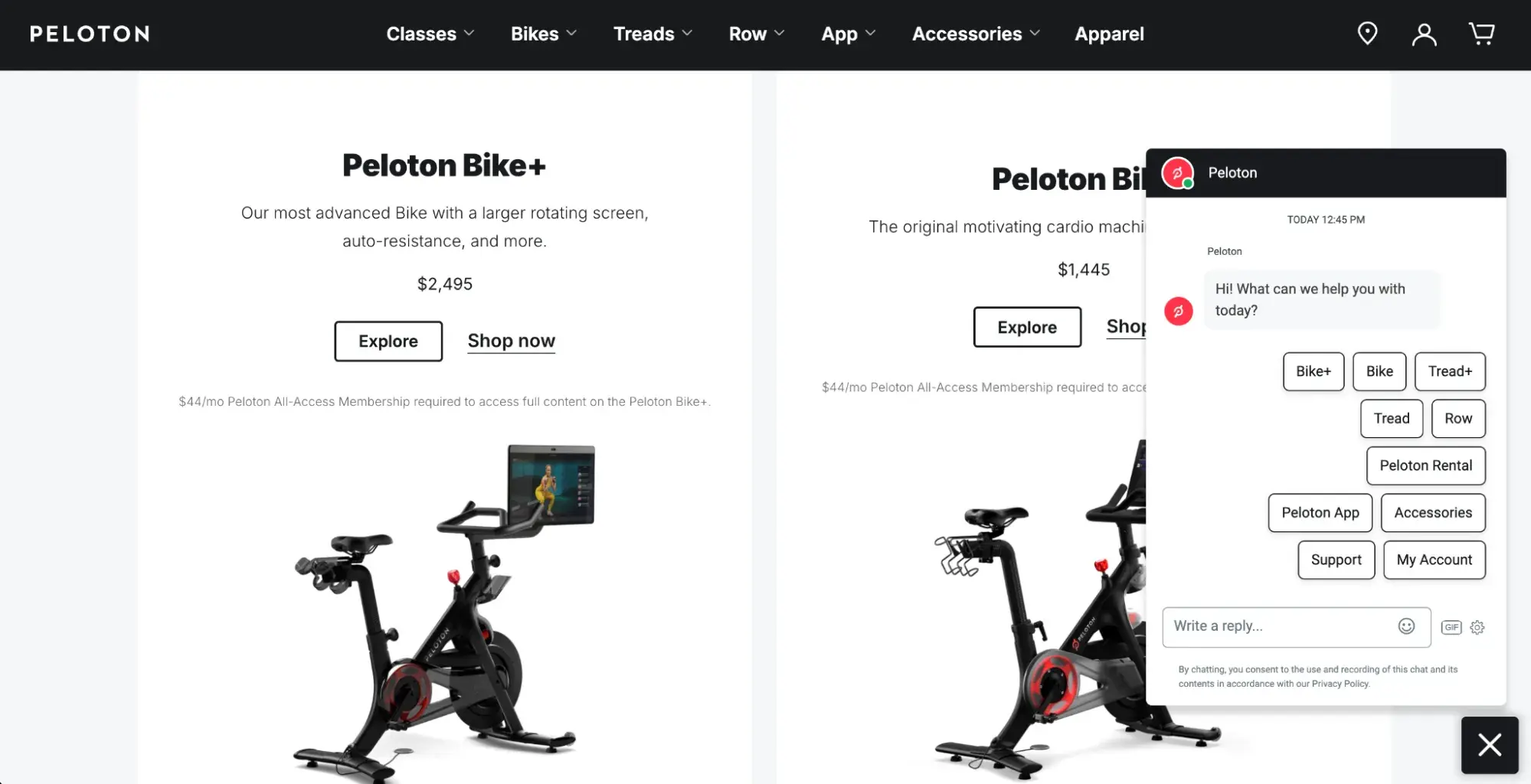Follow the Shop now link for Bike+

(x=512, y=341)
